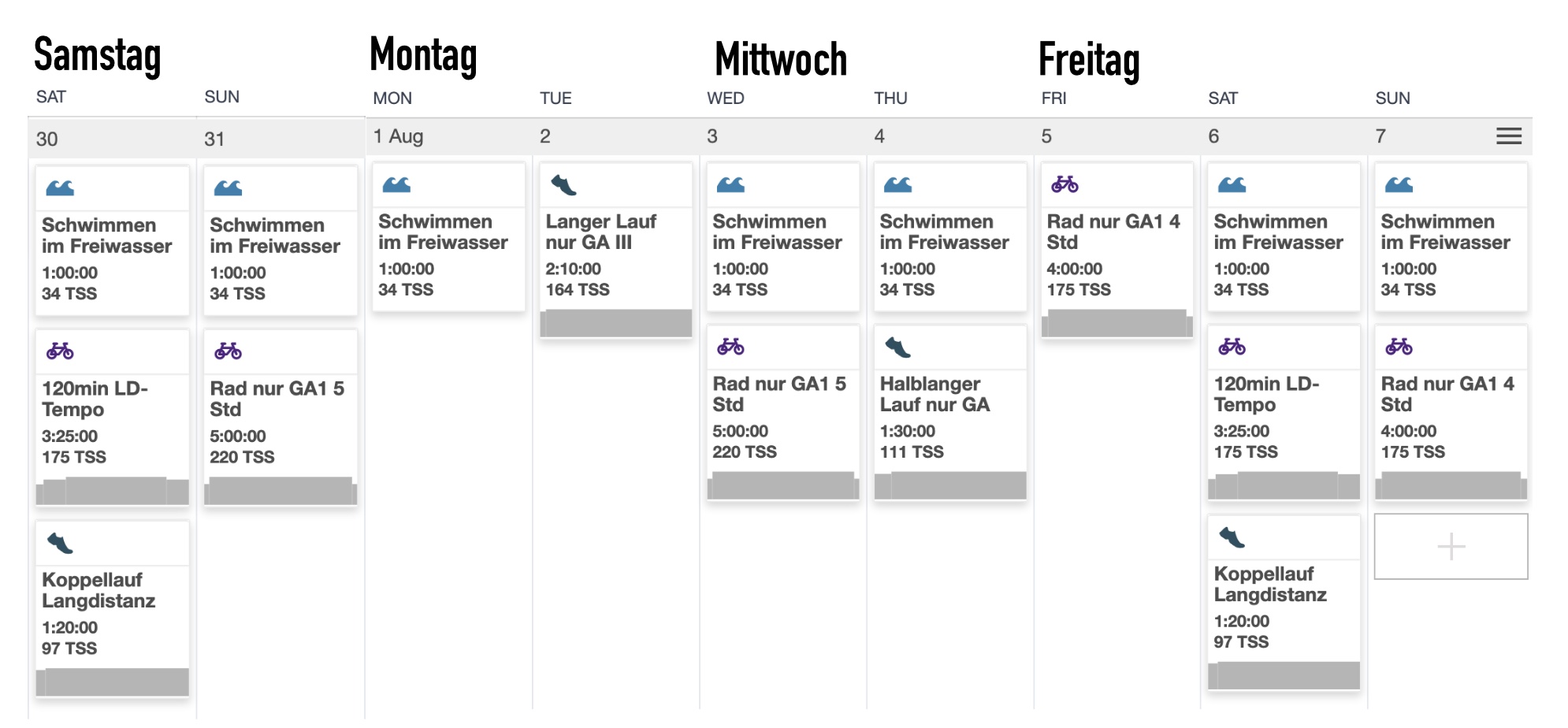Select day 30 date header
1568x728 pixels.
[47, 139]
